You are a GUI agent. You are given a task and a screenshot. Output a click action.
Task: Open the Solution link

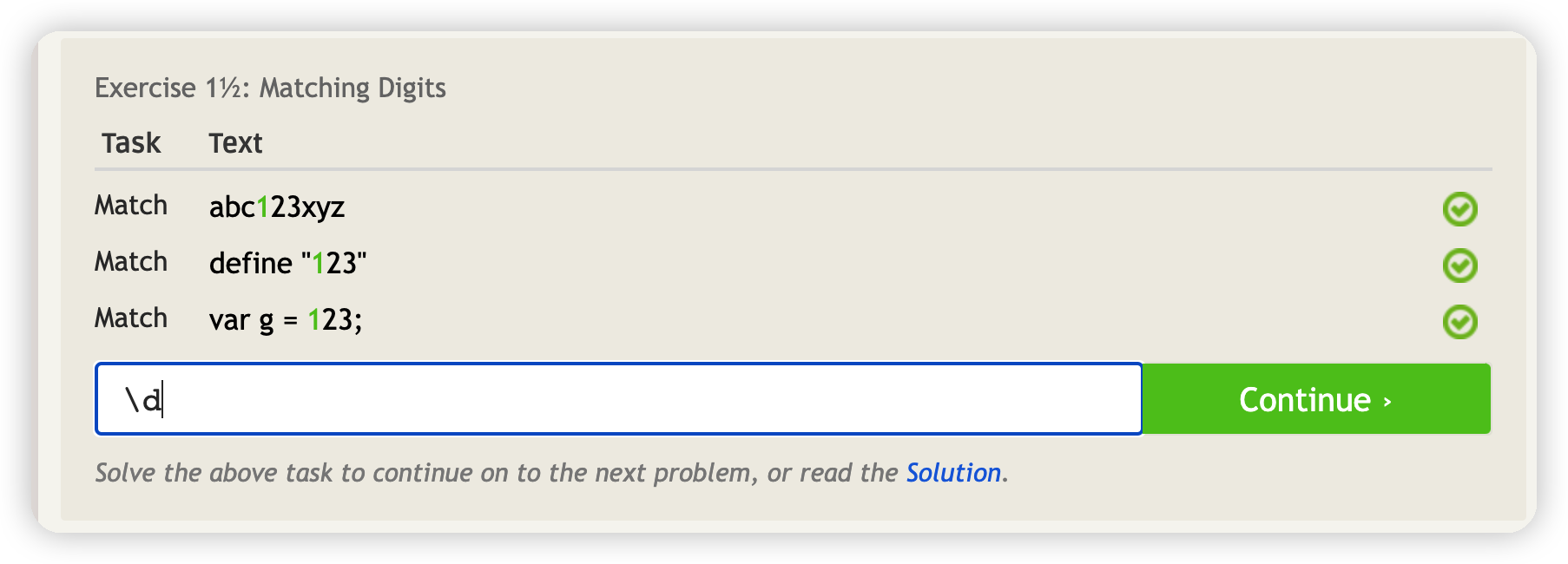click(953, 473)
